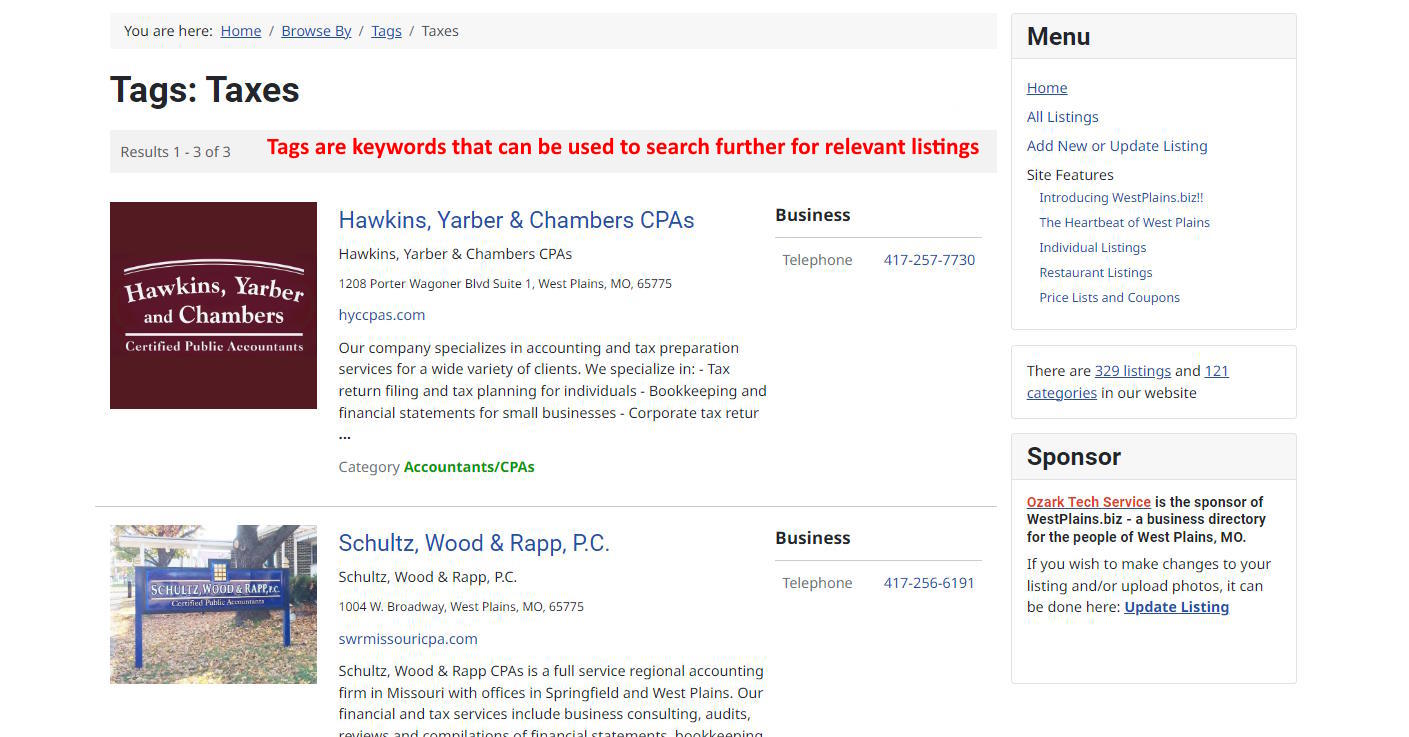
Task: Open the Hawkins, Yarber & Chambers CPAs listing title
Action: [516, 220]
